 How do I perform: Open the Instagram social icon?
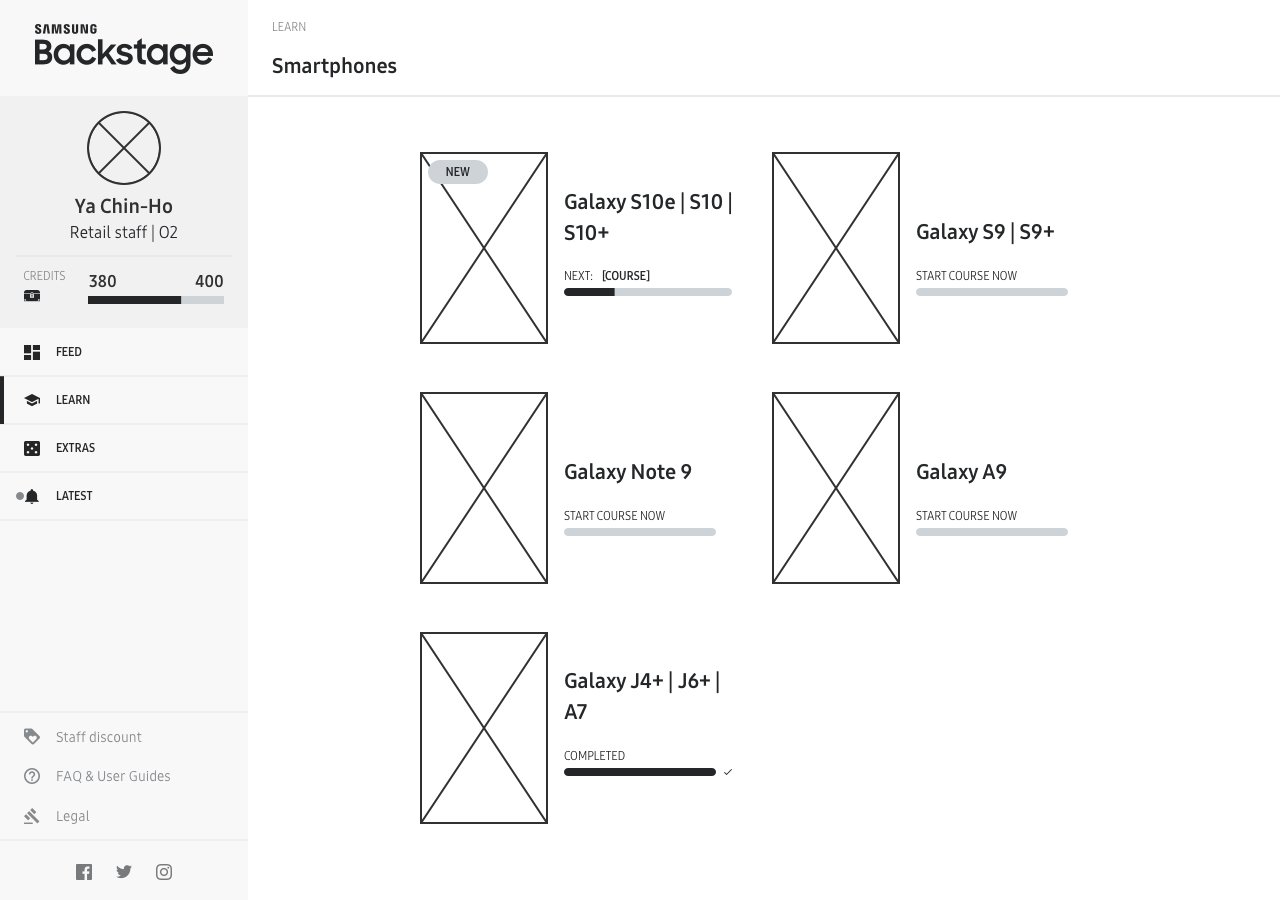(x=164, y=872)
